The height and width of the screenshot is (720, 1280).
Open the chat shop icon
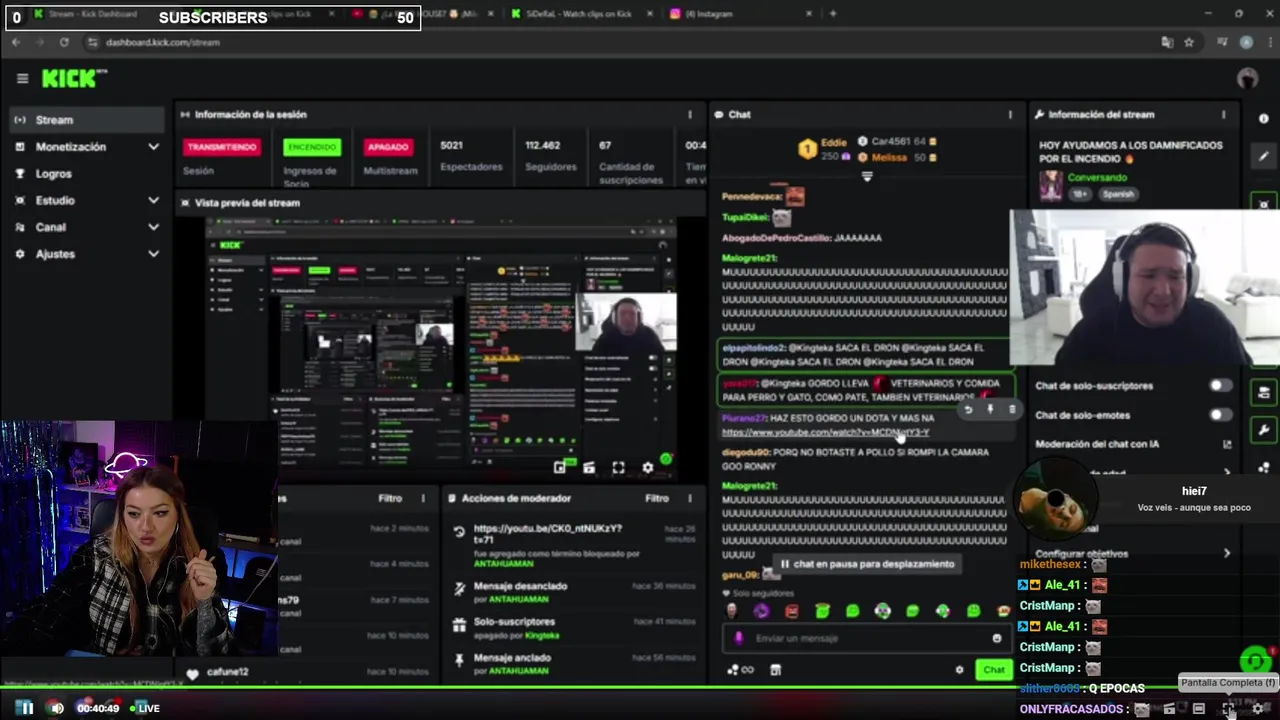click(x=775, y=670)
